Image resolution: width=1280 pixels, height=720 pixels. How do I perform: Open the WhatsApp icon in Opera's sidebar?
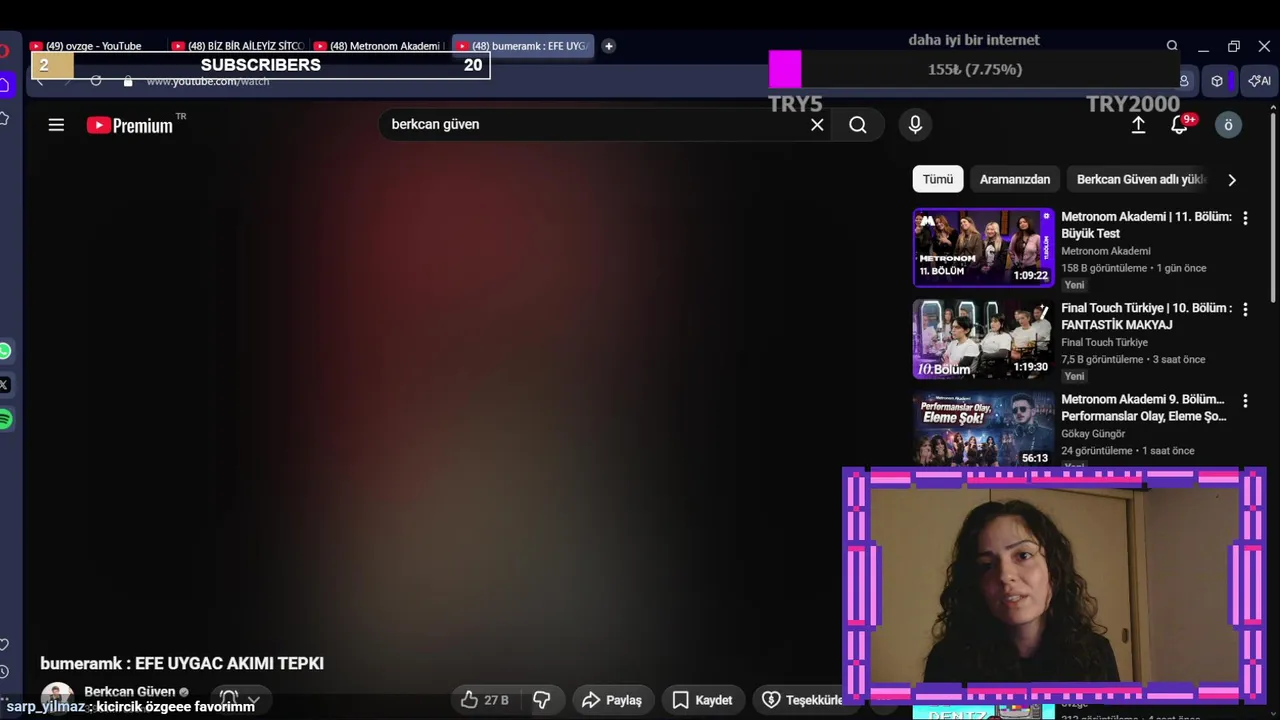5,351
